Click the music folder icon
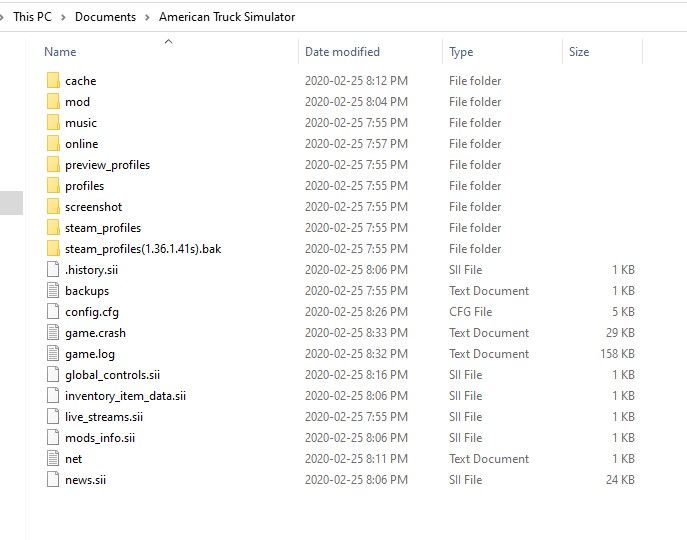687x540 pixels. (53, 123)
